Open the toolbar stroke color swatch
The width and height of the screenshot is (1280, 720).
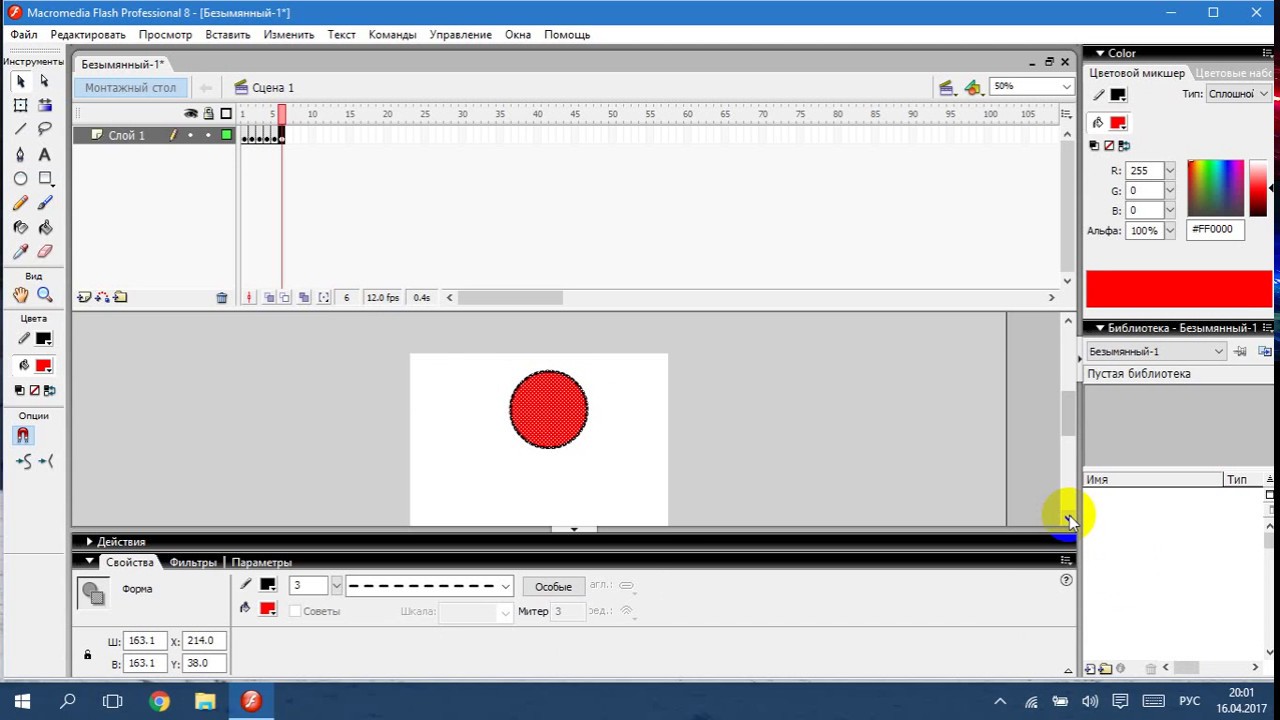[x=43, y=339]
